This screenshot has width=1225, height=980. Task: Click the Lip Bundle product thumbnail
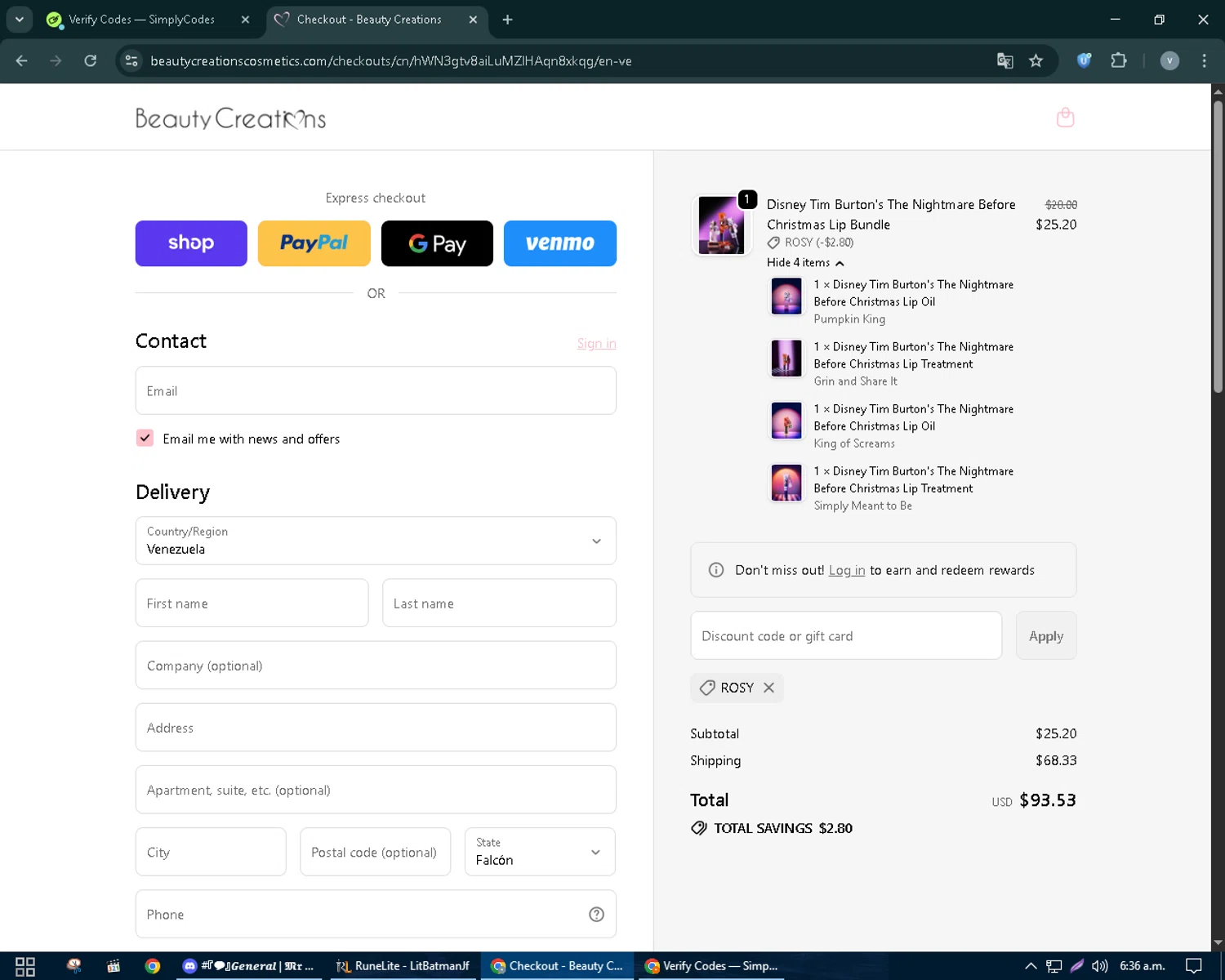tap(721, 225)
